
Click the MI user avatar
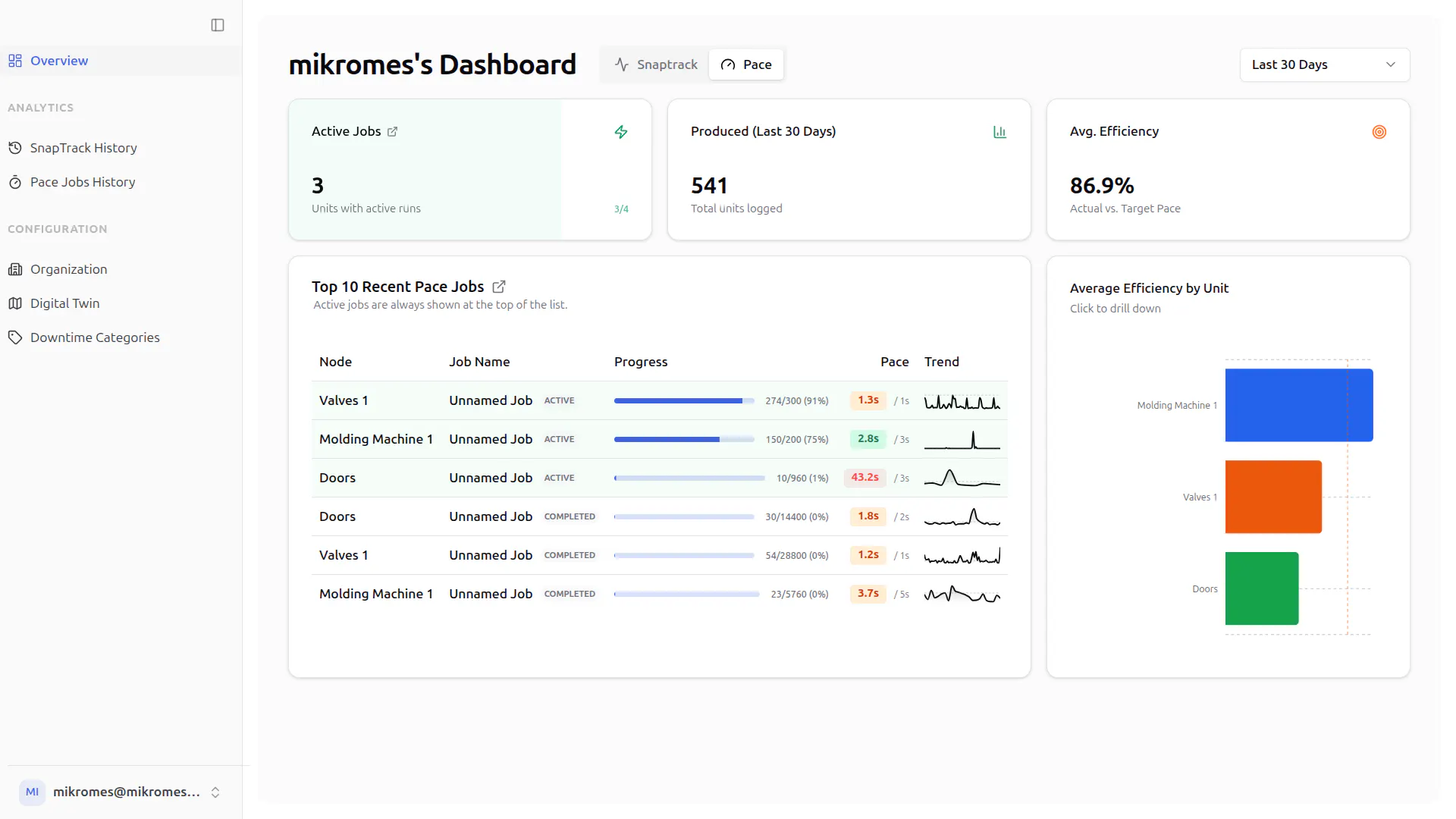[x=32, y=792]
